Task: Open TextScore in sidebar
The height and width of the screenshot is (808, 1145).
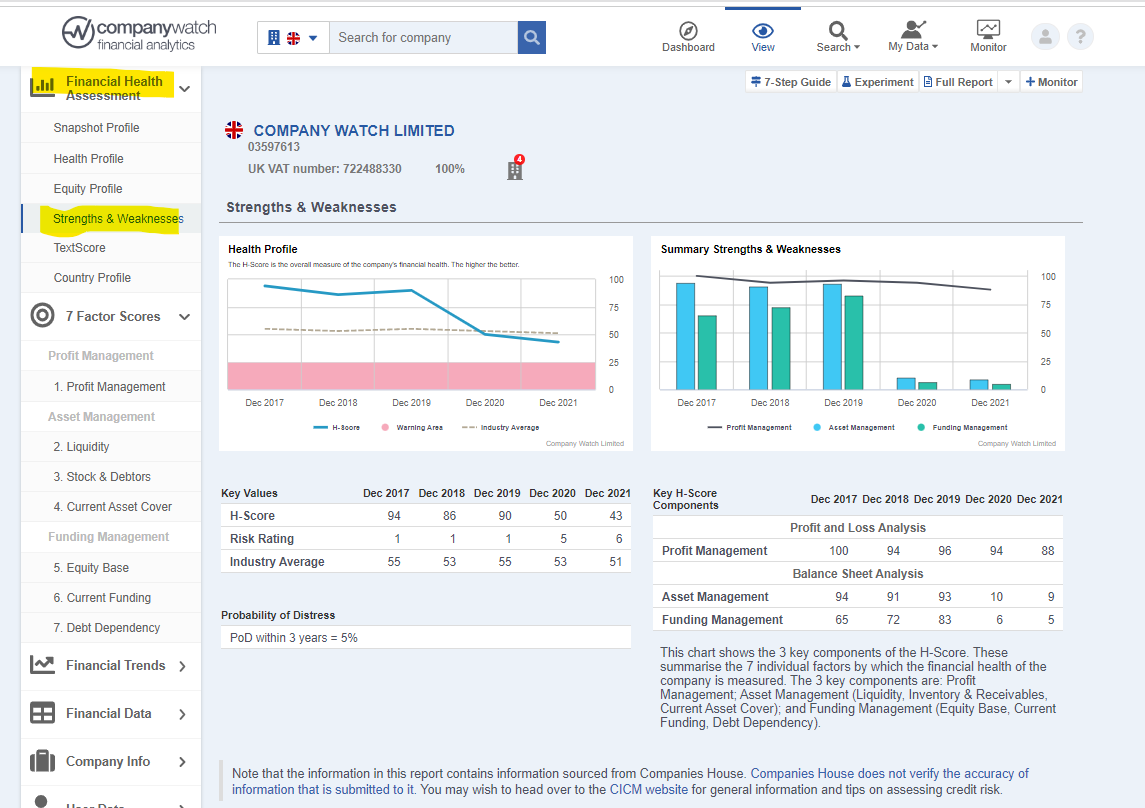Action: tap(80, 247)
